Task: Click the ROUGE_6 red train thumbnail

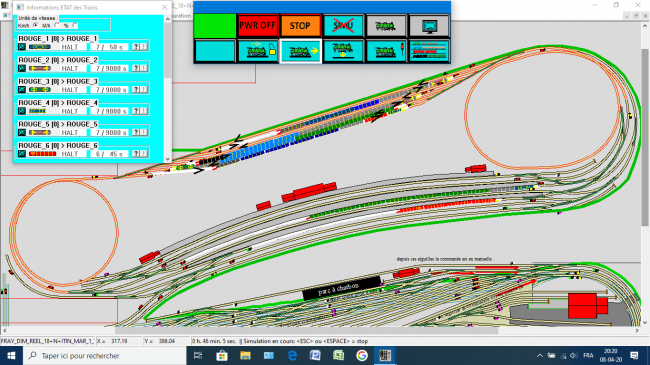Action: click(42, 154)
